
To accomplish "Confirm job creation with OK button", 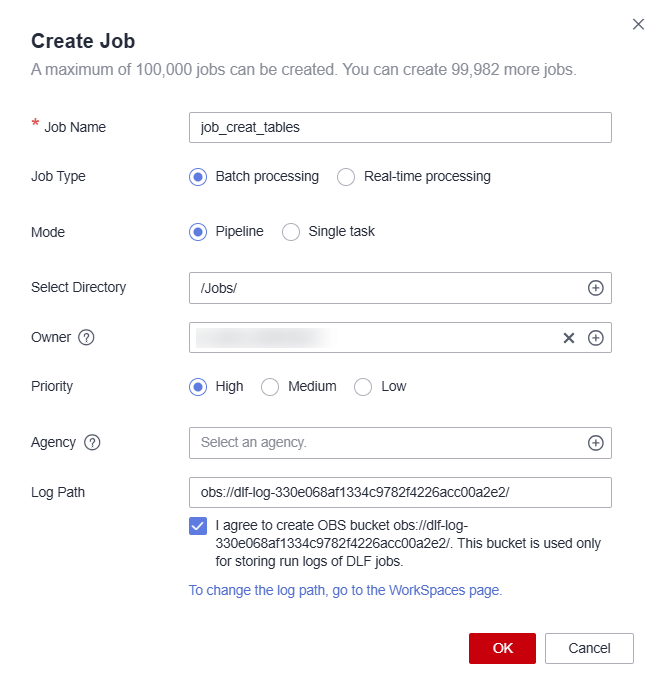I will click(x=502, y=649).
